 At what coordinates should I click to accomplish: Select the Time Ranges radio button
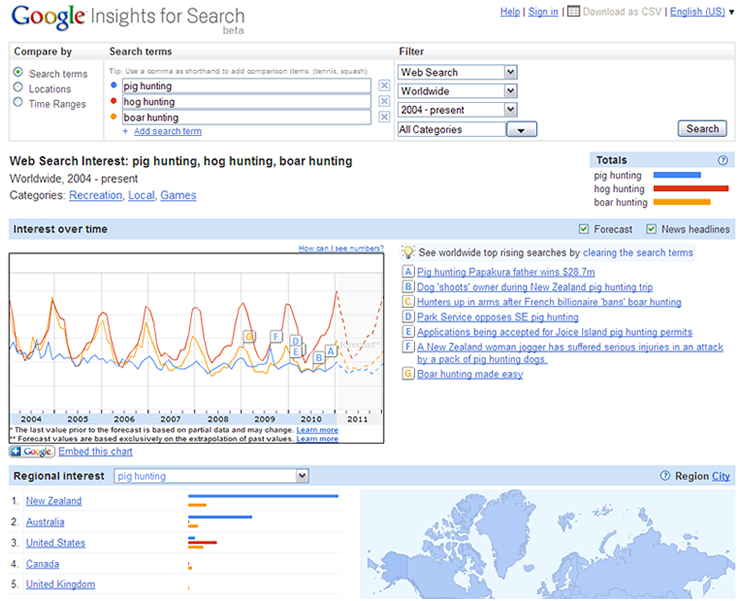coord(18,102)
